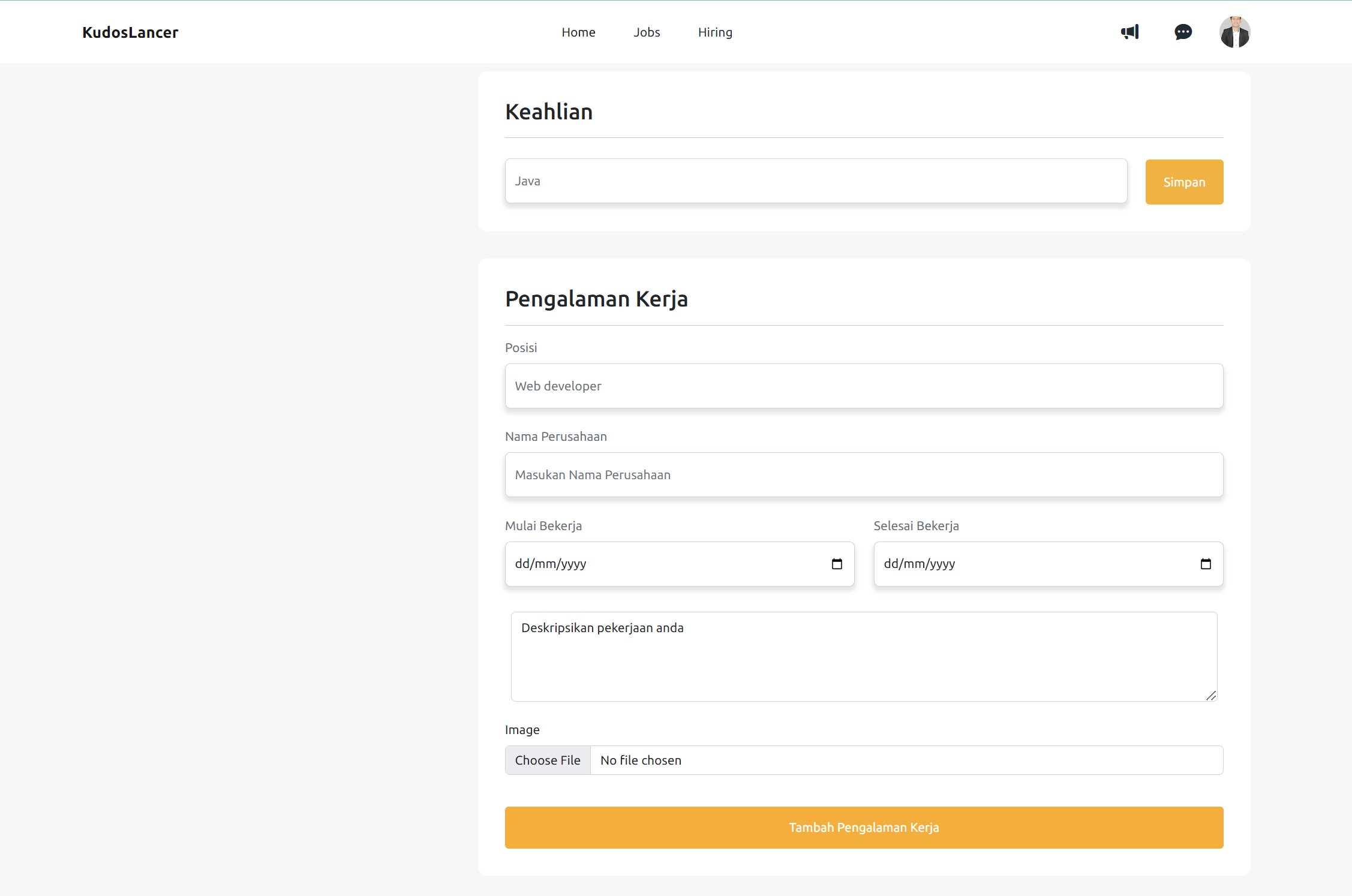Click the textarea resize handle
Screen dimensions: 1352x896
[x=1212, y=696]
